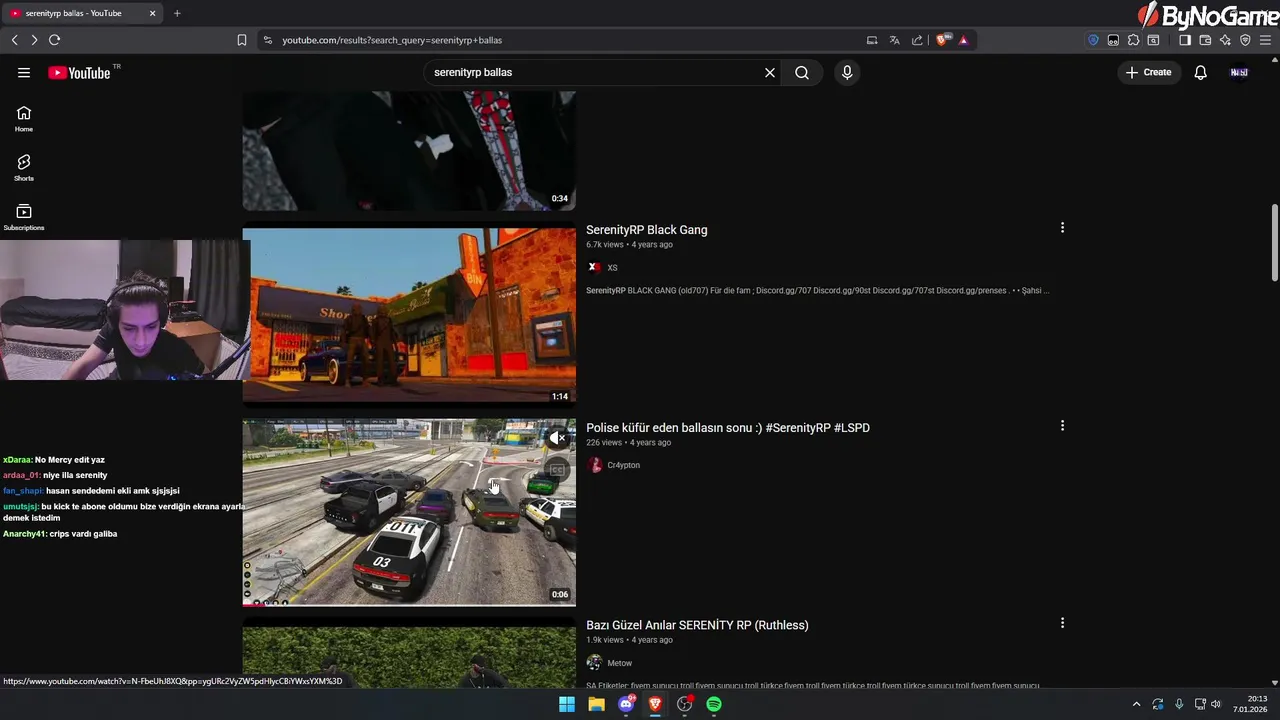Image resolution: width=1280 pixels, height=720 pixels.
Task: Toggle captions on the hovered preview
Action: coord(558,469)
